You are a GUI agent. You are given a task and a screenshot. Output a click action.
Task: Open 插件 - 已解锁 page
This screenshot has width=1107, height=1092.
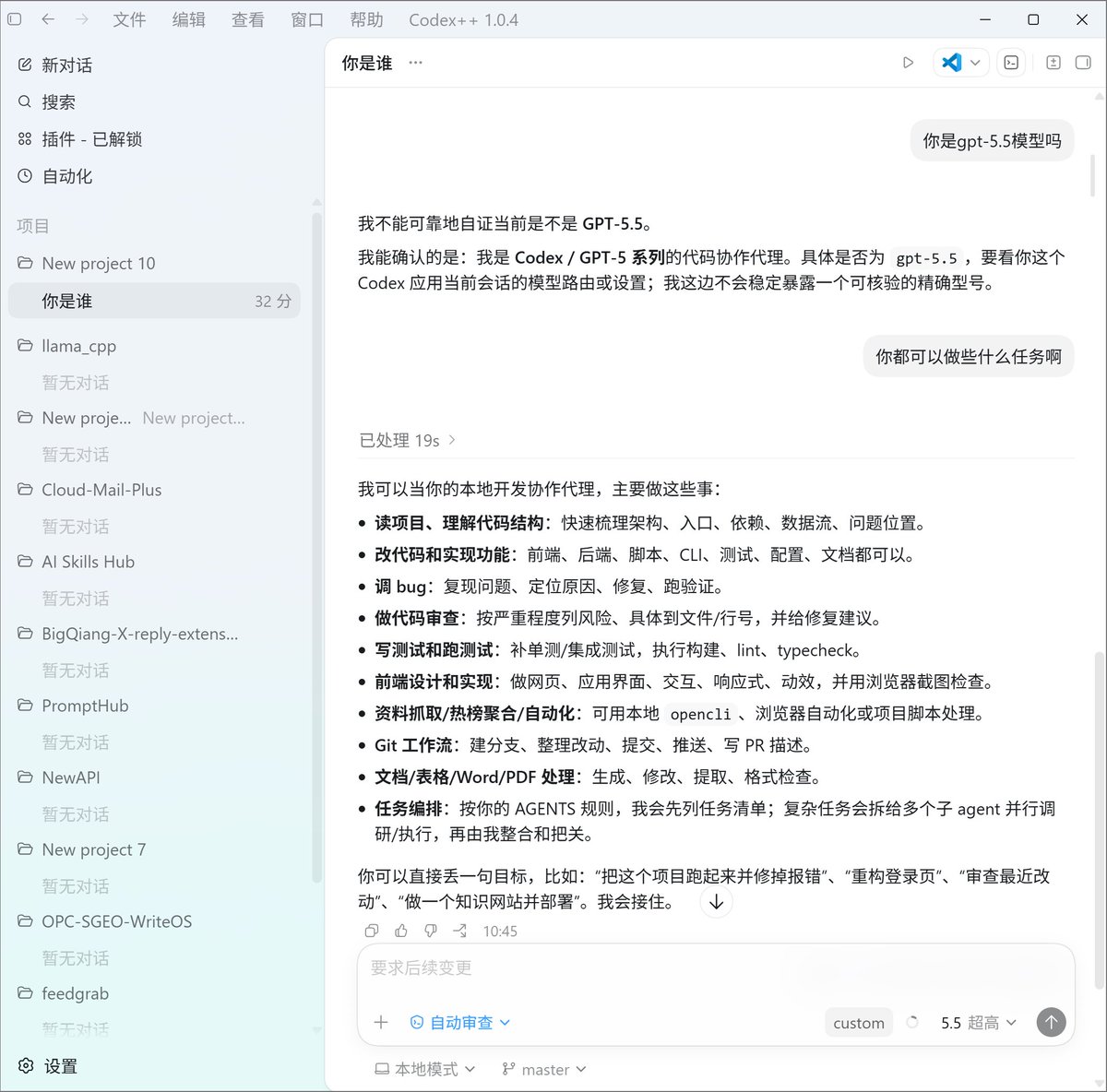click(155, 139)
